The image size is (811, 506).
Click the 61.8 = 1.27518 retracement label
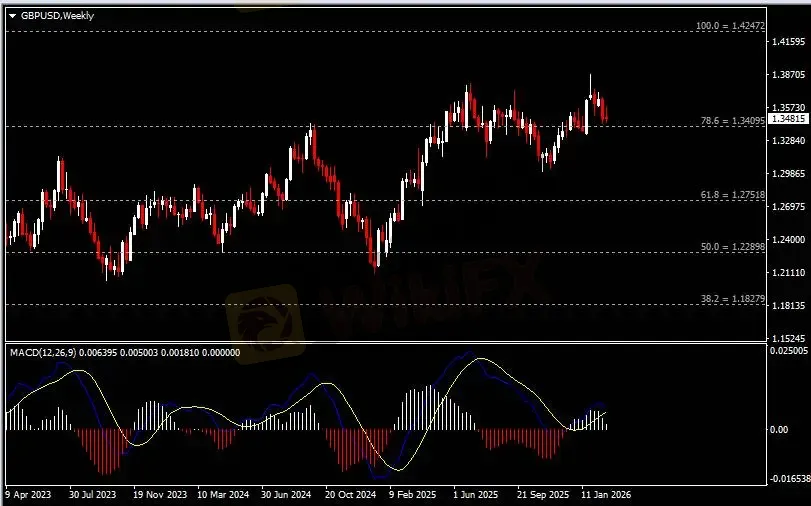[x=730, y=195]
